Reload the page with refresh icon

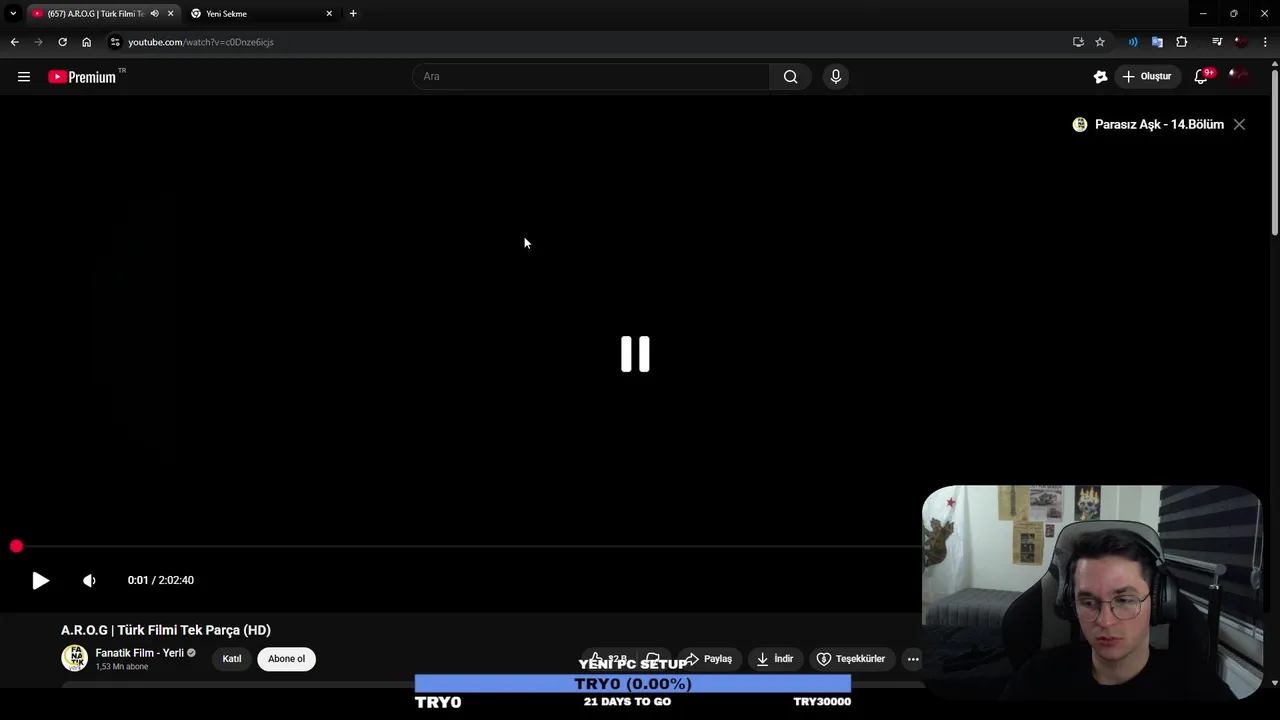point(62,42)
